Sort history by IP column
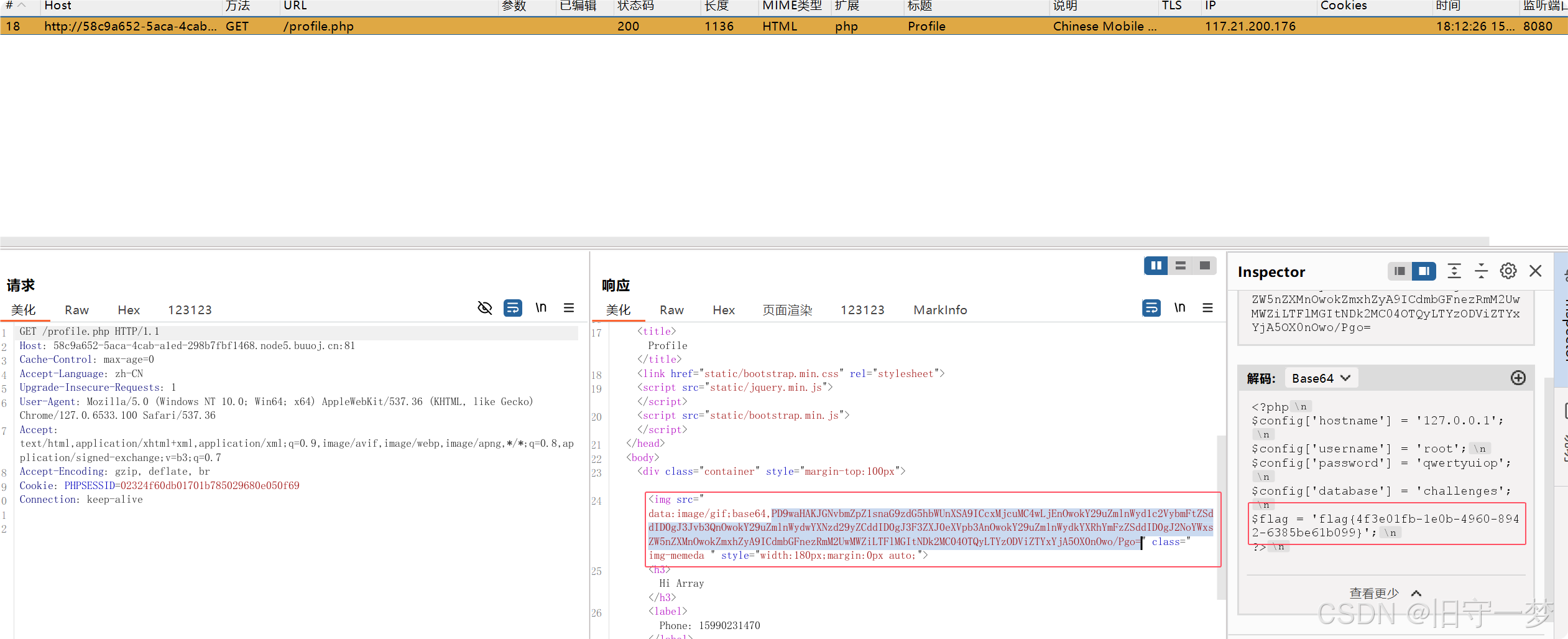The image size is (1568, 639). coord(1258,6)
